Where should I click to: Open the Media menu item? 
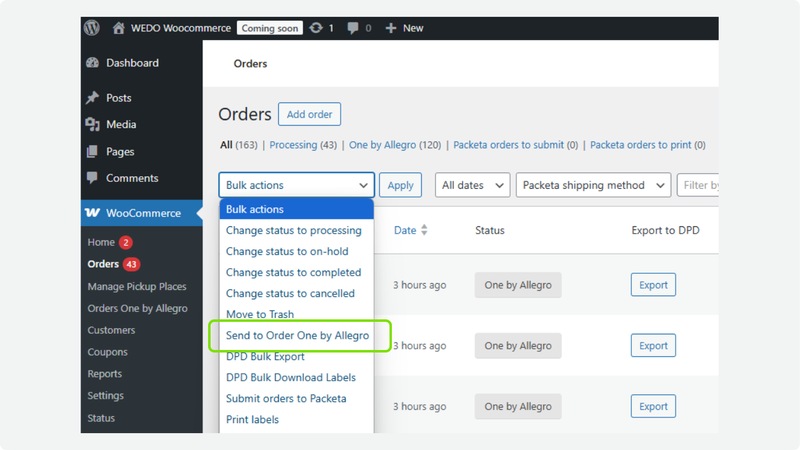point(121,124)
